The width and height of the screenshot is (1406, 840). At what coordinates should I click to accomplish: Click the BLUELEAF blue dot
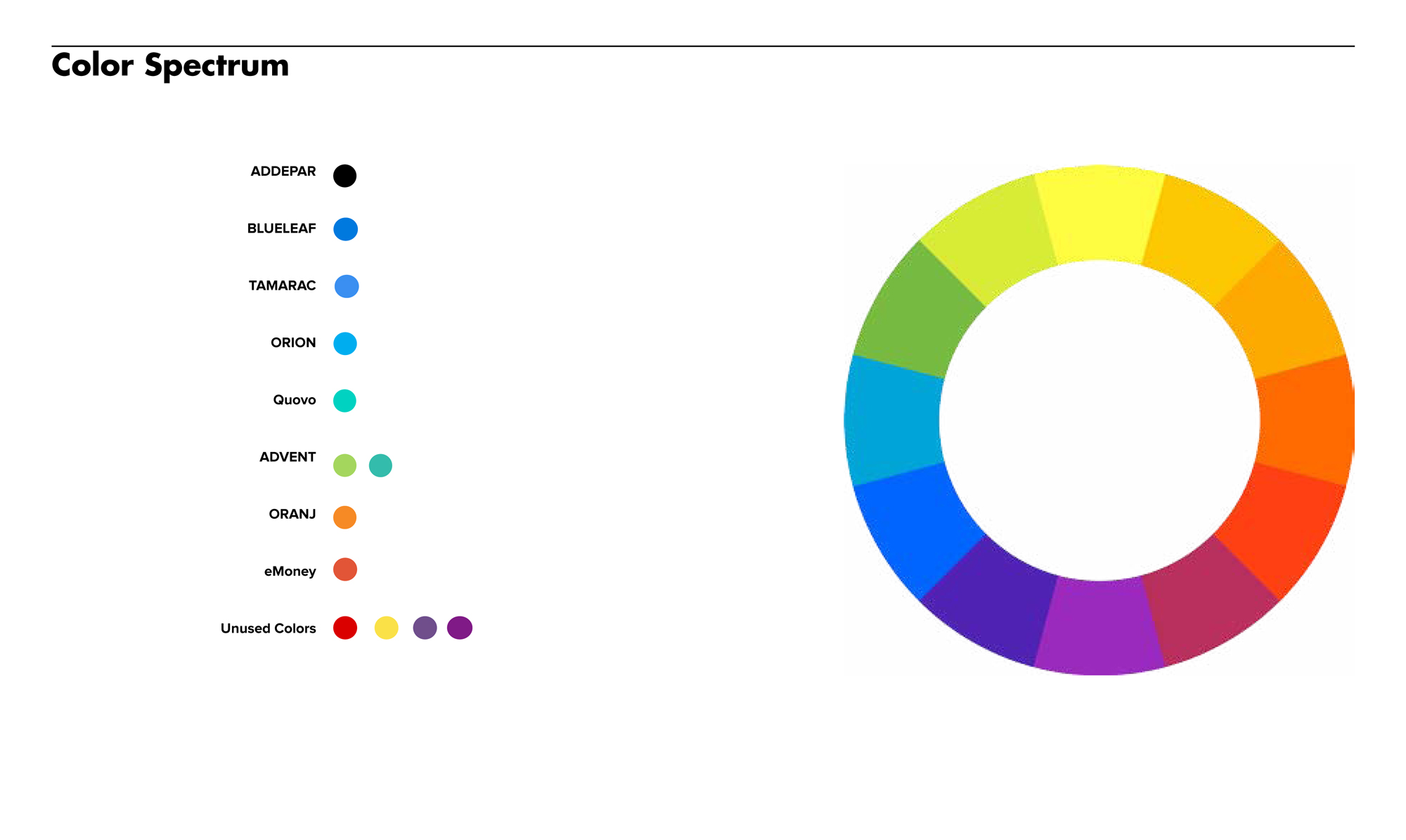(344, 228)
